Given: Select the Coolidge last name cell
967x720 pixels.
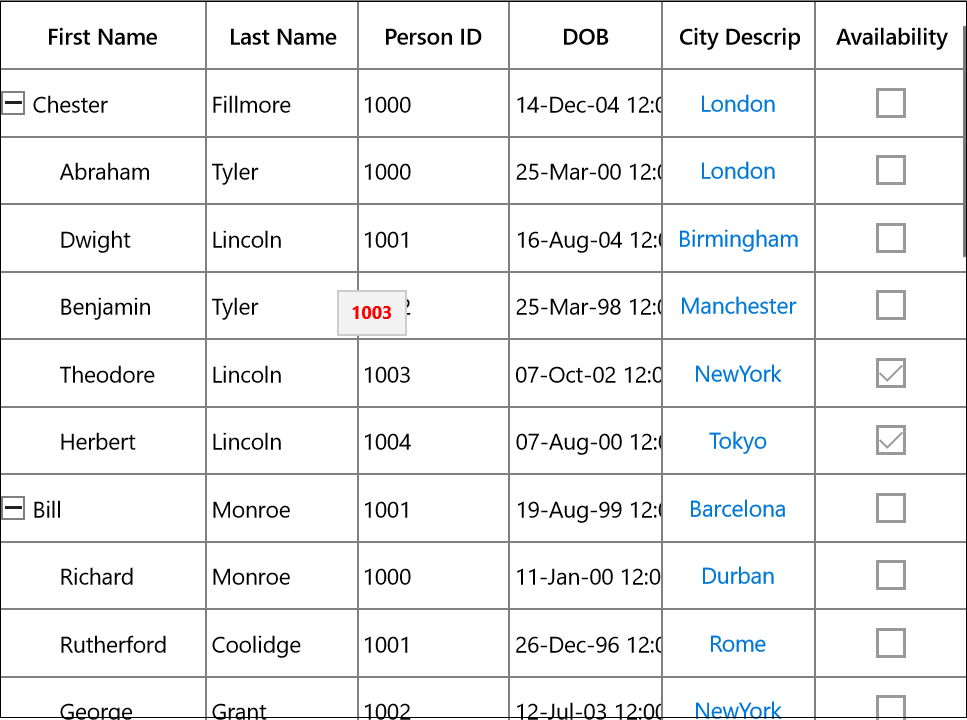Looking at the screenshot, I should pos(282,643).
